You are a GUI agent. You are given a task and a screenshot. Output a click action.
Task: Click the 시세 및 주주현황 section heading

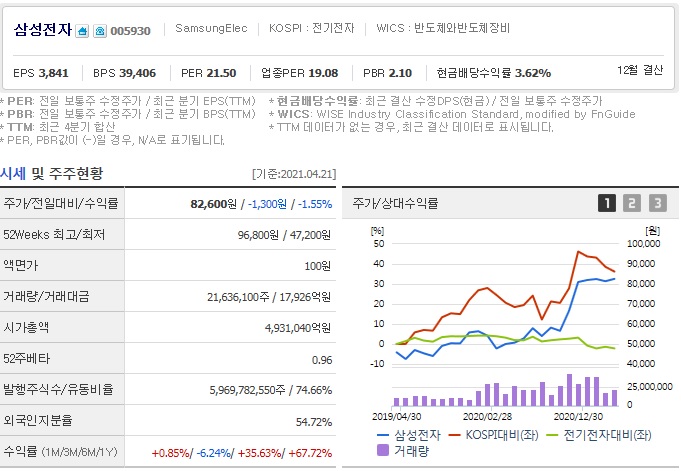pos(52,173)
